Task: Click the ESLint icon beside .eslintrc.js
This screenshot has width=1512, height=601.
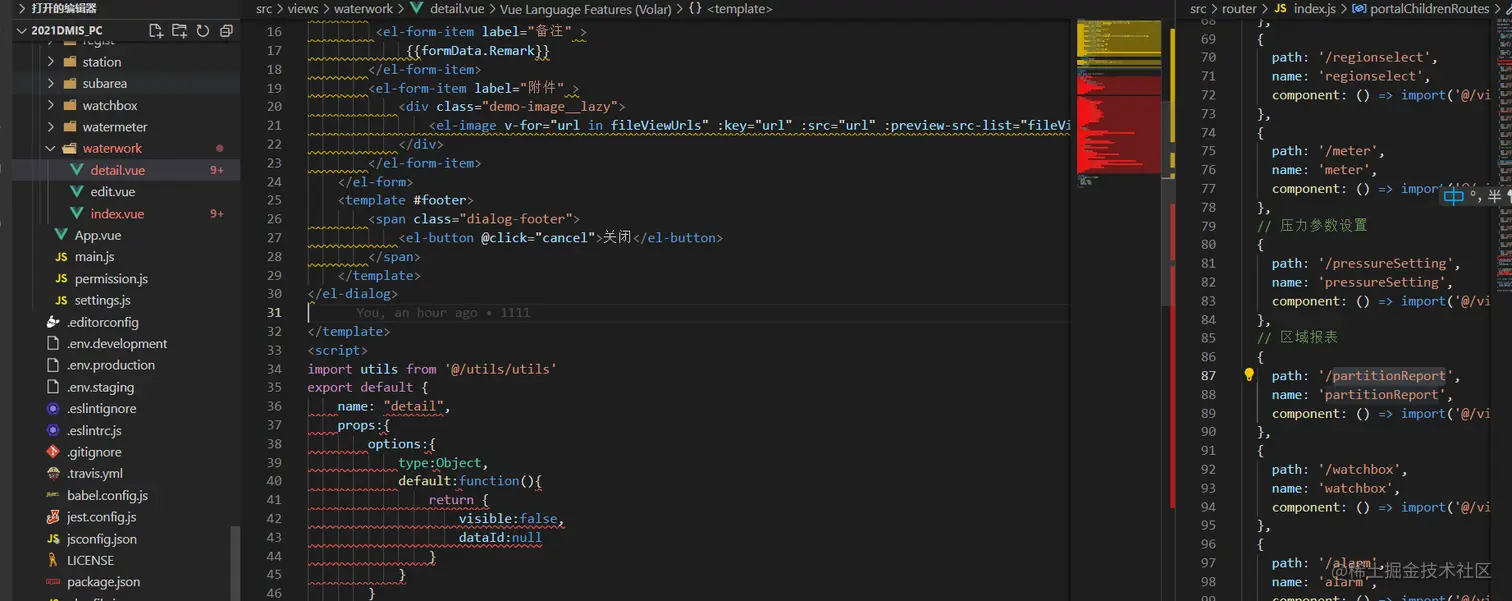Action: pyautogui.click(x=54, y=430)
